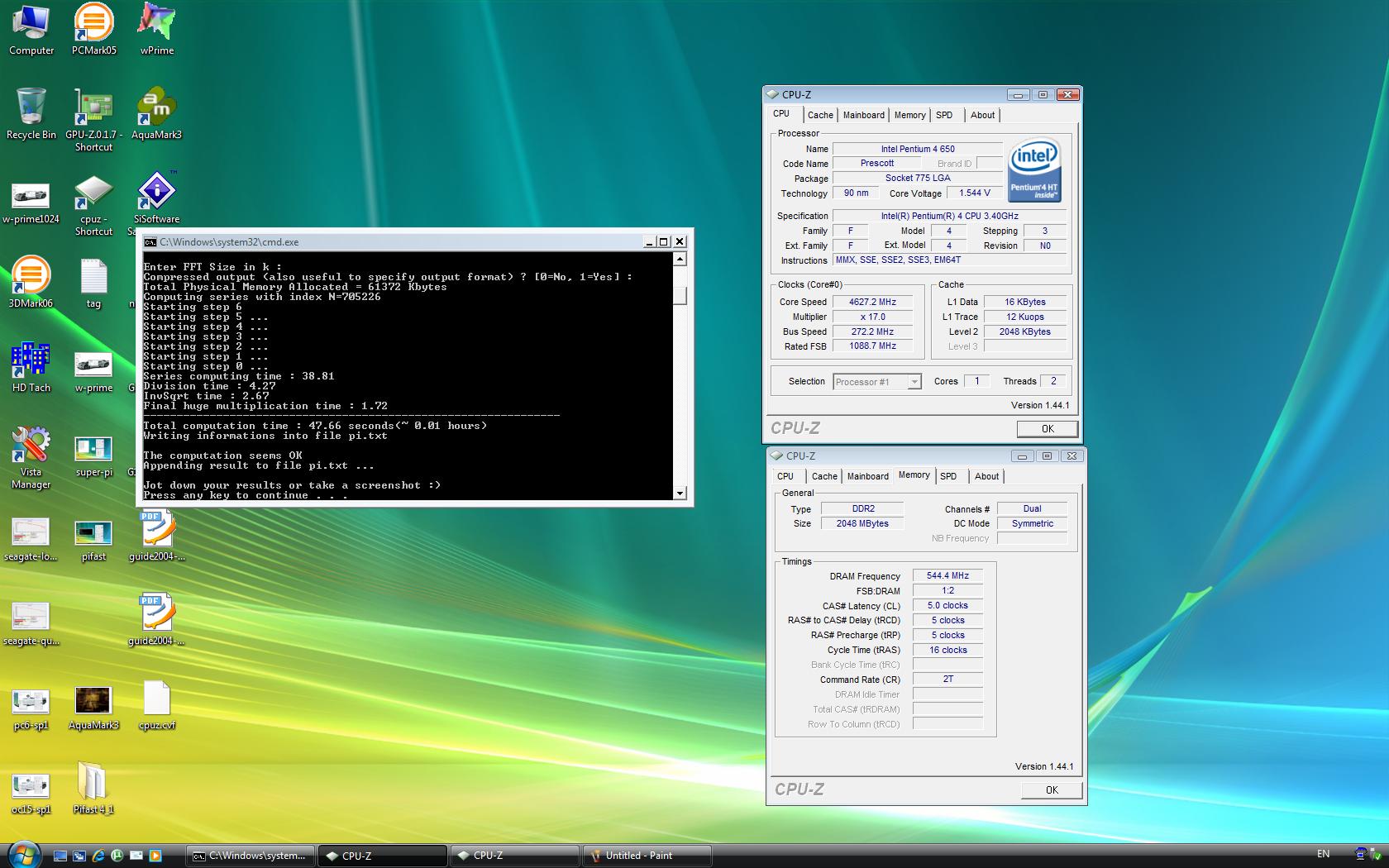1389x868 pixels.
Task: Open the lower guide2004 PDF file
Action: pos(156,620)
